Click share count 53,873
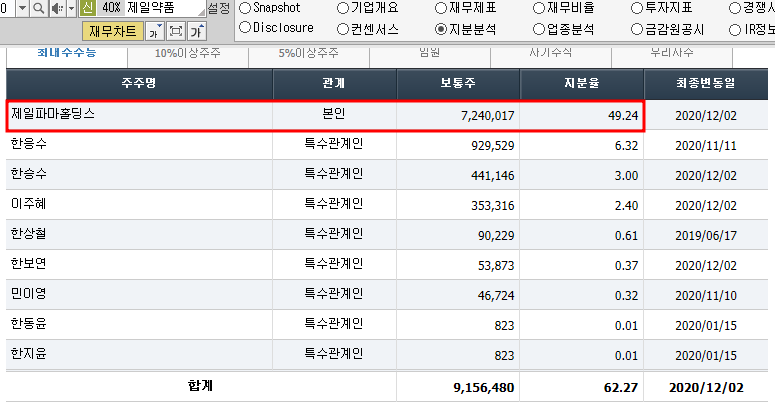Image resolution: width=775 pixels, height=407 pixels. (x=496, y=266)
